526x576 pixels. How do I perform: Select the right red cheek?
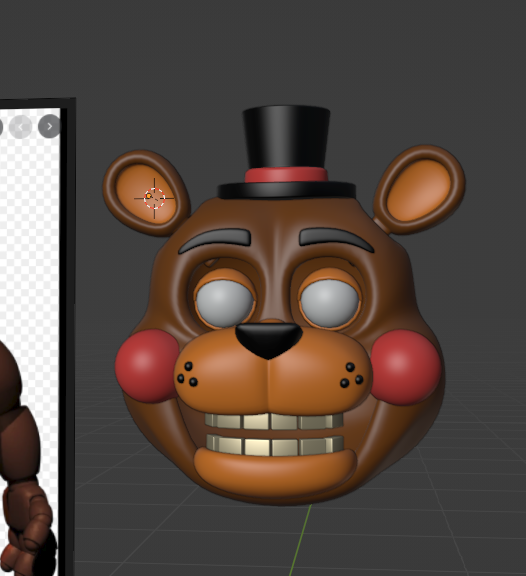(x=406, y=367)
